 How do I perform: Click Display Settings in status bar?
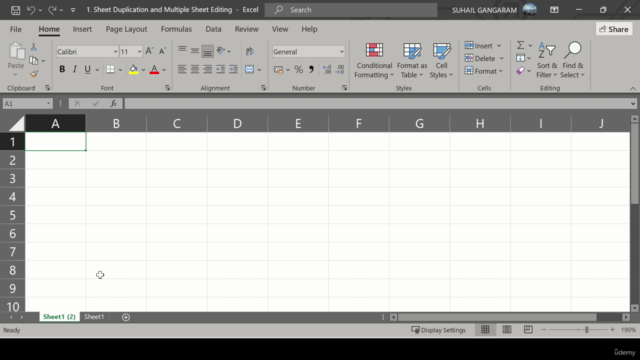pos(438,330)
